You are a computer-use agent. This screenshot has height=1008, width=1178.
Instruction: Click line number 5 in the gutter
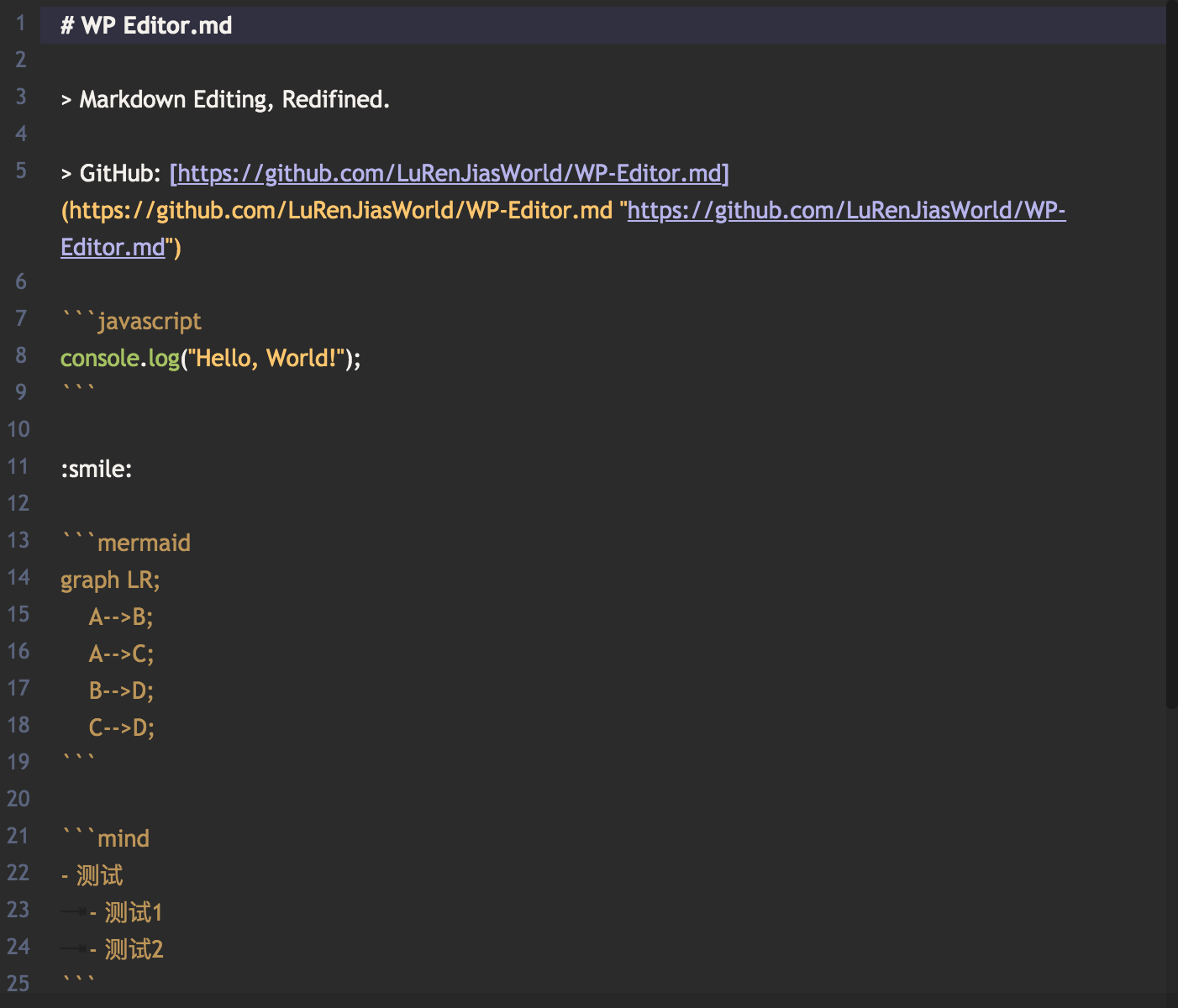(x=21, y=171)
